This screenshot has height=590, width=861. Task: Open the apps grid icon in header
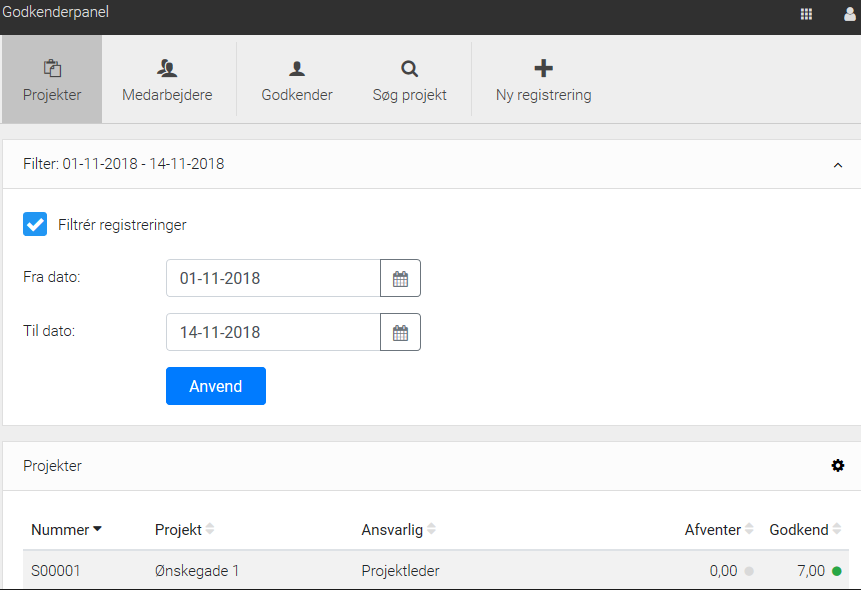click(x=806, y=15)
